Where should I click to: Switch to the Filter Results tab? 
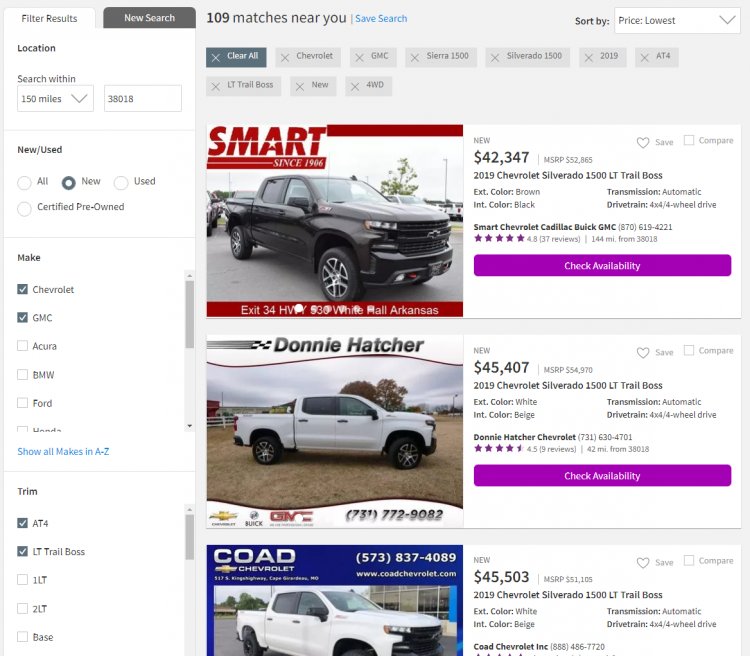click(x=49, y=18)
